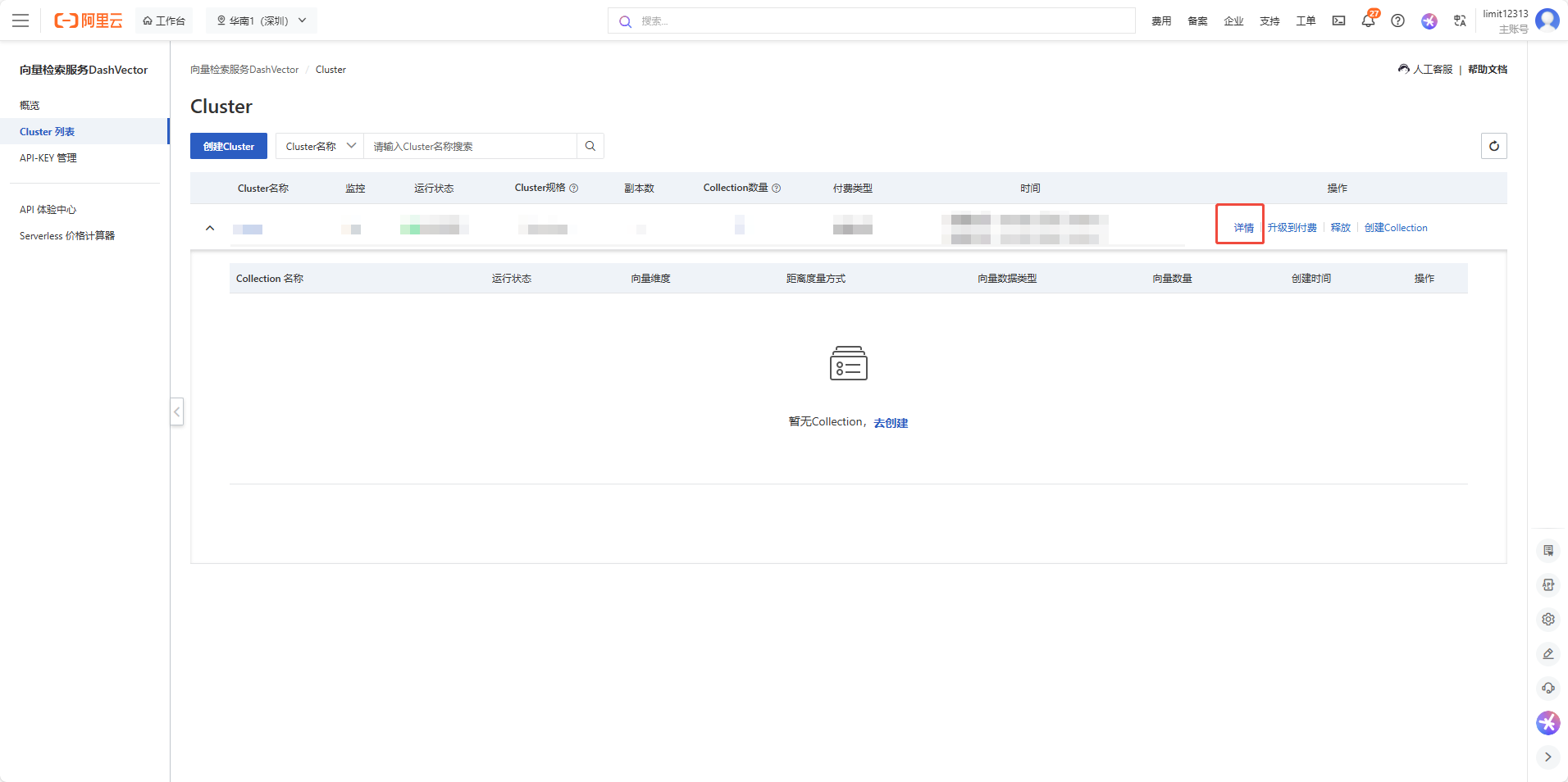Click the refresh cluster list icon

pos(1493,146)
